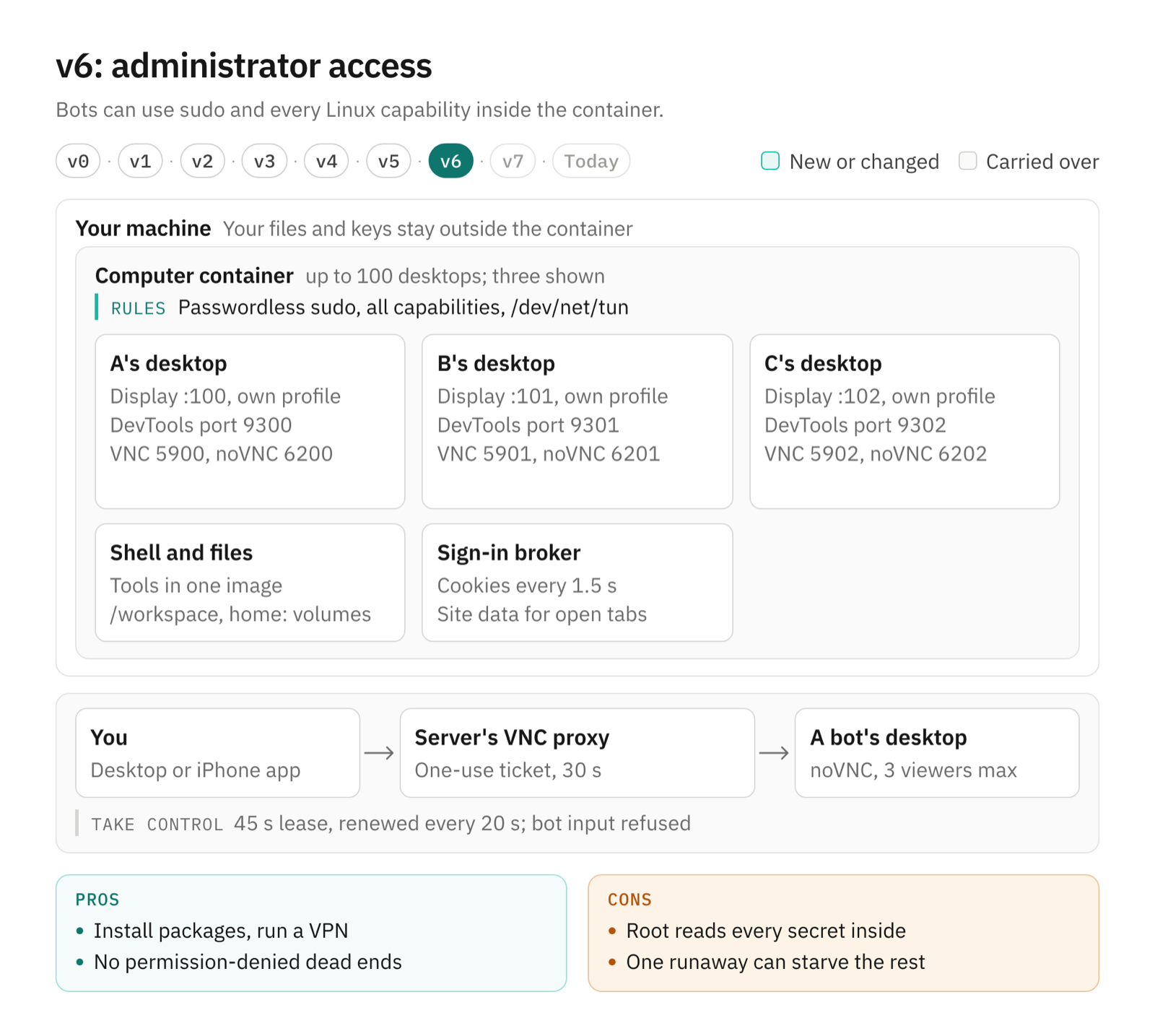Select the v4 version pill
Image resolution: width=1155 pixels, height=1036 pixels.
click(326, 161)
